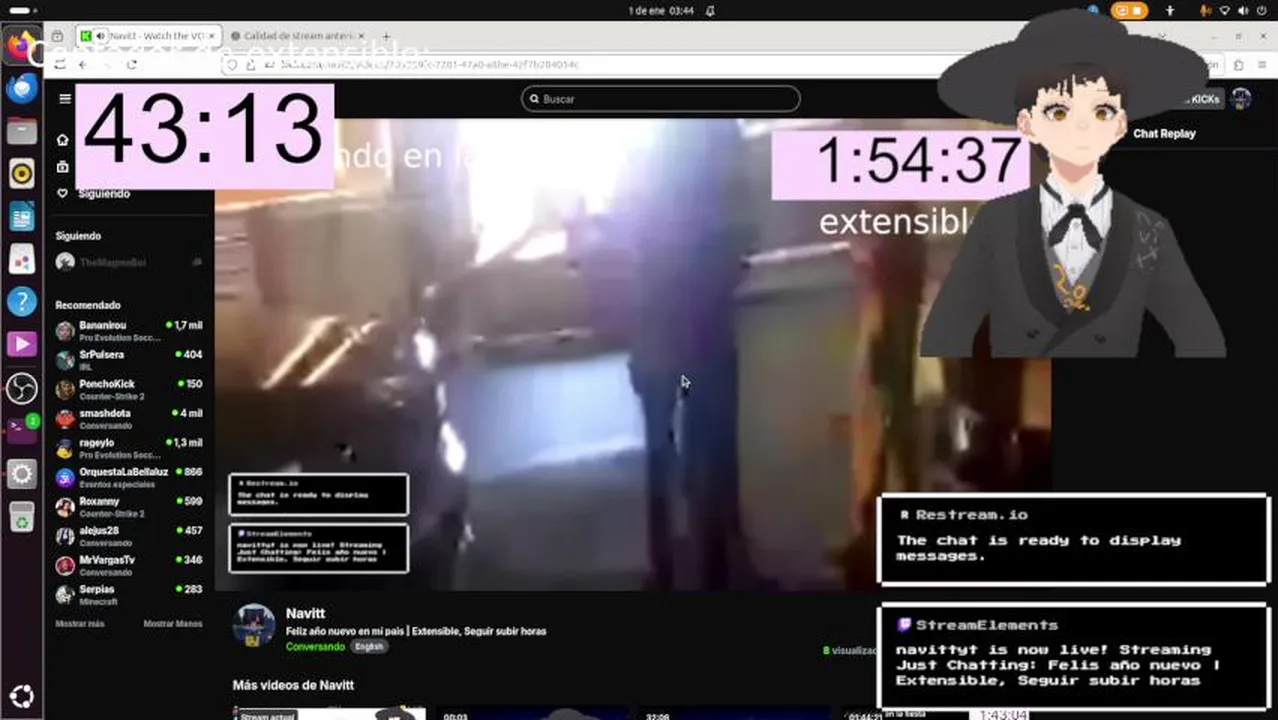The width and height of the screenshot is (1278, 720).
Task: Toggle the Kick sidebar hamburger menu
Action: click(x=65, y=99)
